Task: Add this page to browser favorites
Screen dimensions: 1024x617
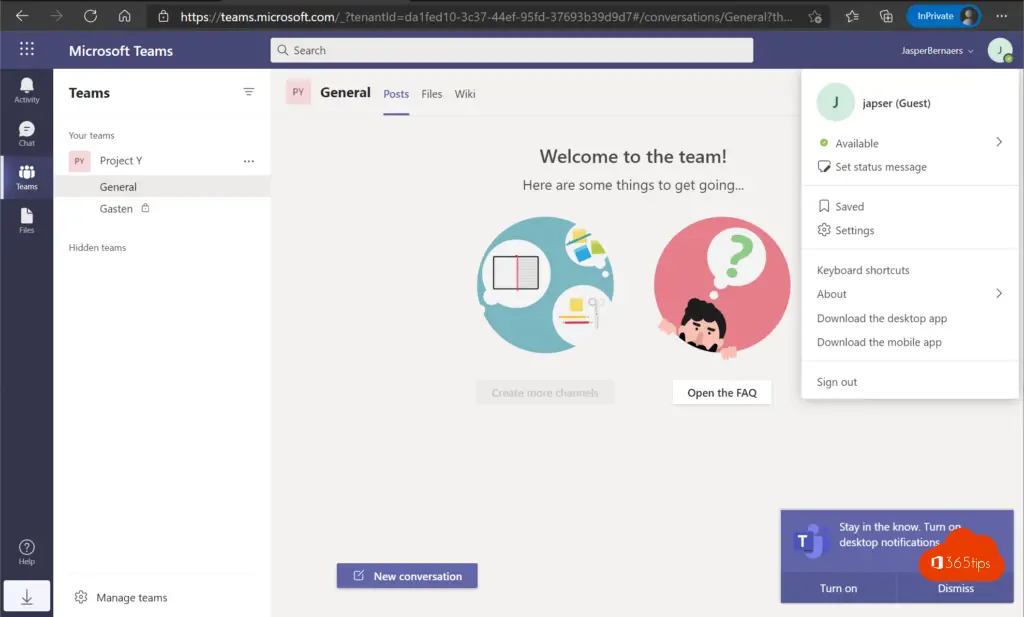Action: pyautogui.click(x=815, y=17)
